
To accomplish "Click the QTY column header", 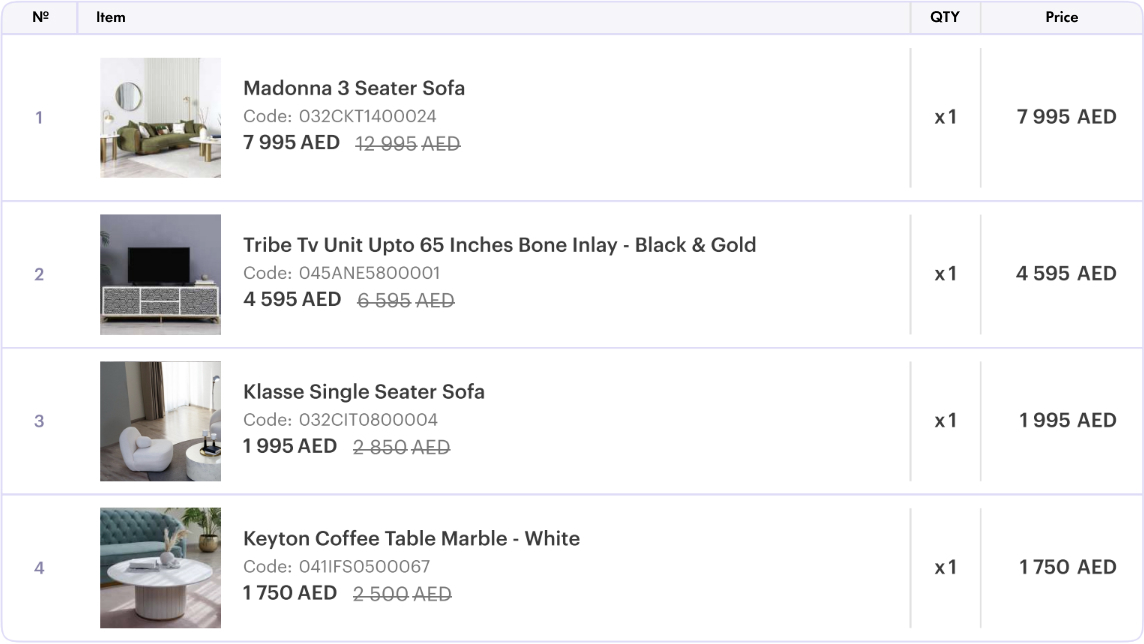I will point(944,17).
